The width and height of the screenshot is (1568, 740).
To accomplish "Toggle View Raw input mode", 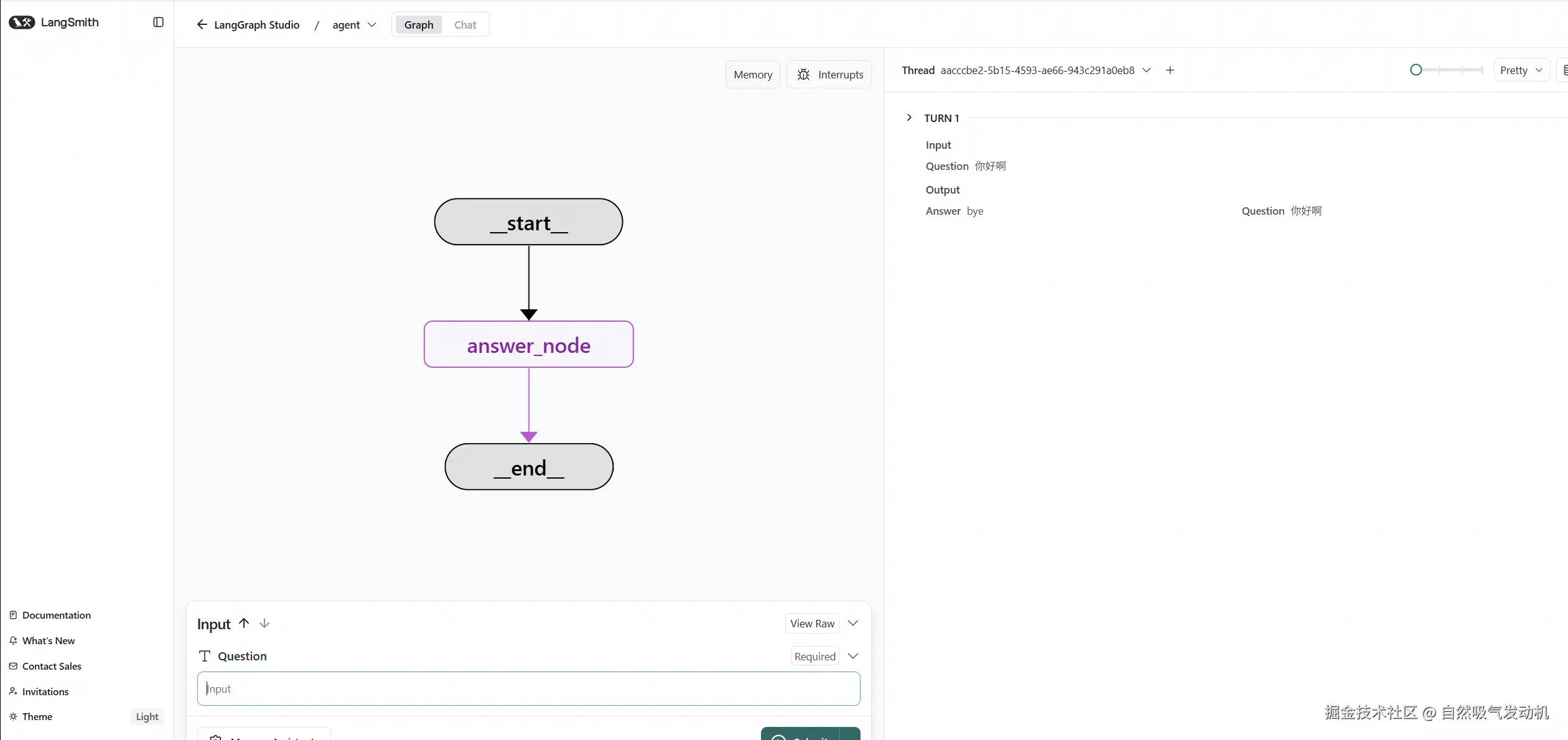I will (812, 624).
